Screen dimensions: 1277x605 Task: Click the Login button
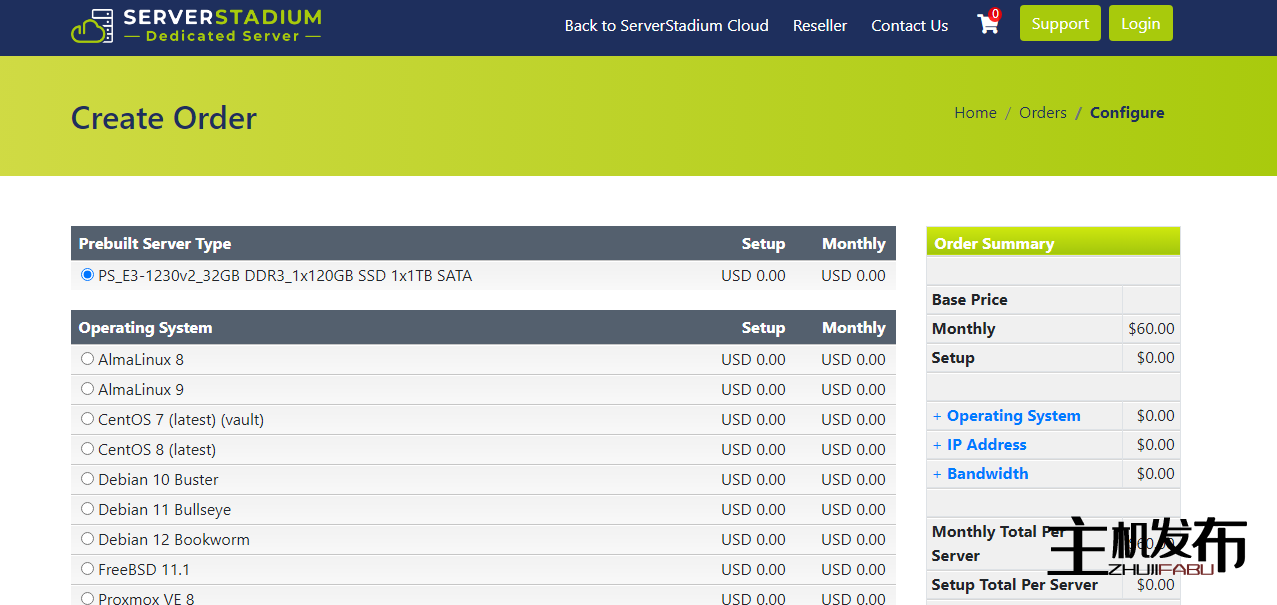pyautogui.click(x=1141, y=24)
